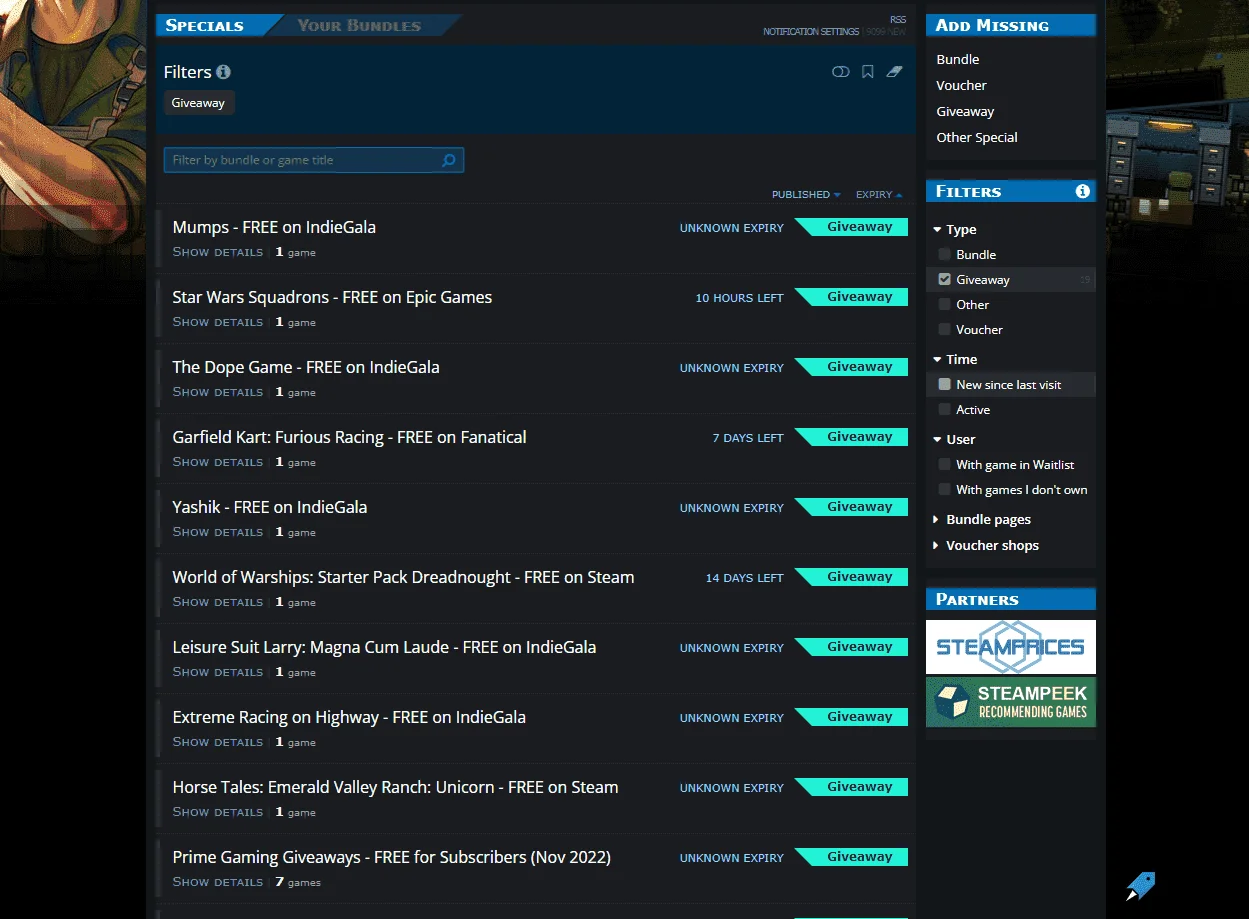Collapse the Time filter section

coord(954,360)
